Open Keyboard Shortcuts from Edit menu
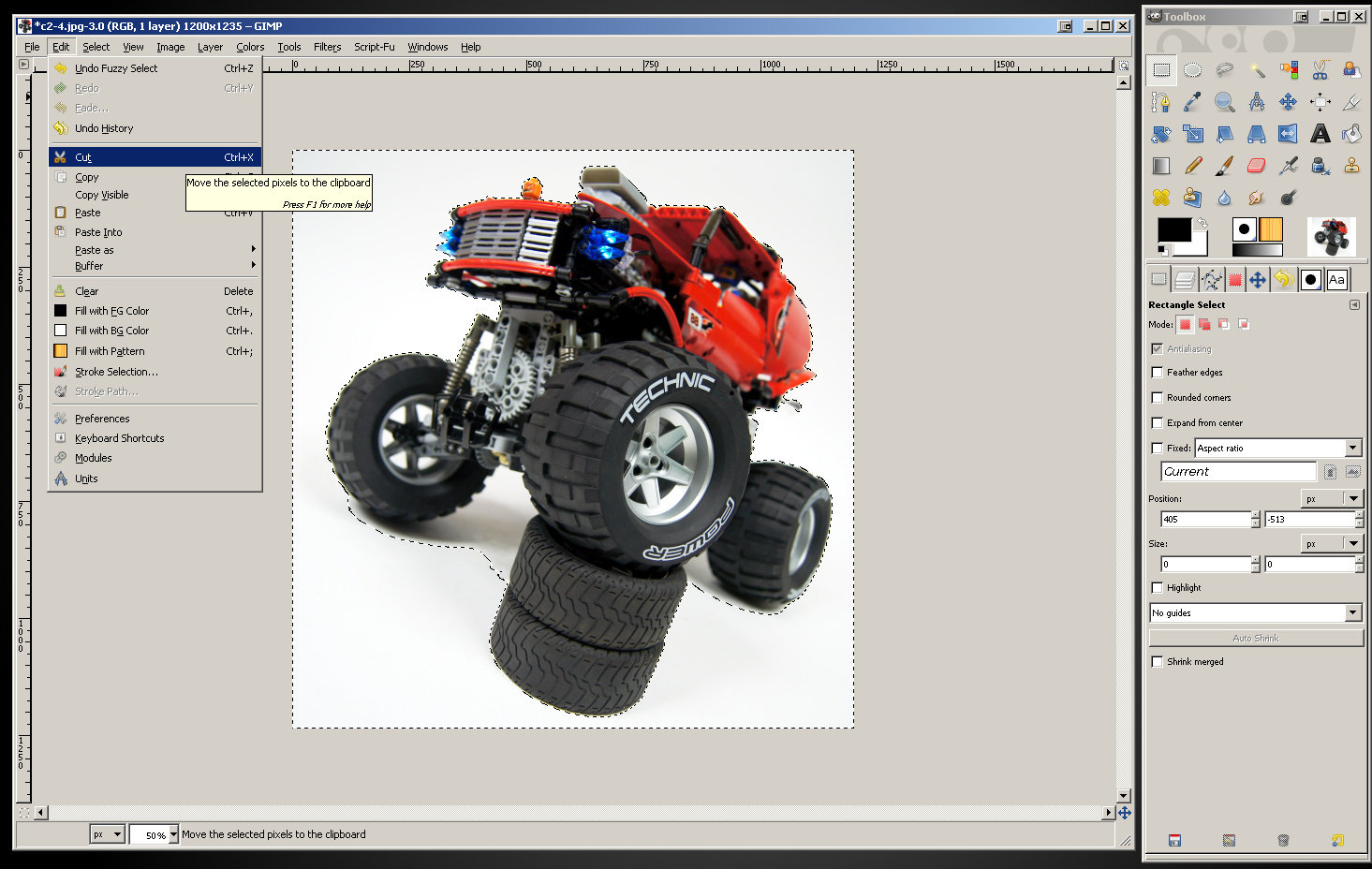 [x=155, y=438]
